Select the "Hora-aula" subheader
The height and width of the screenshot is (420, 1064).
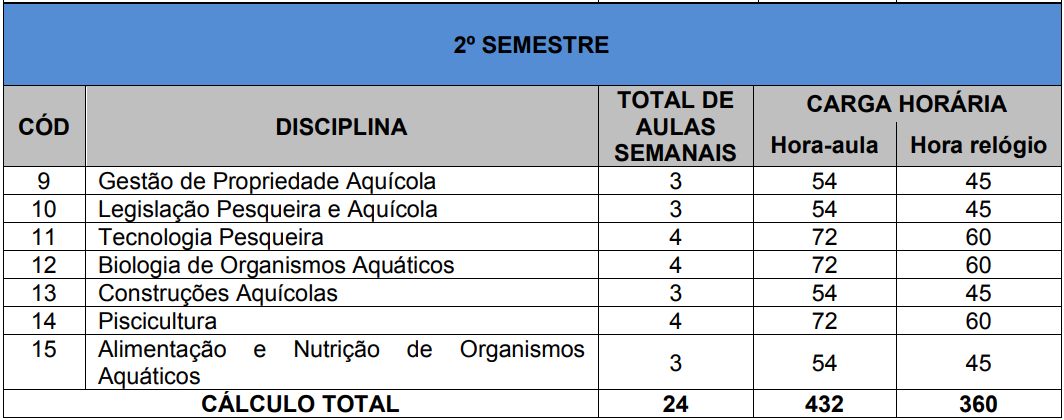point(824,146)
